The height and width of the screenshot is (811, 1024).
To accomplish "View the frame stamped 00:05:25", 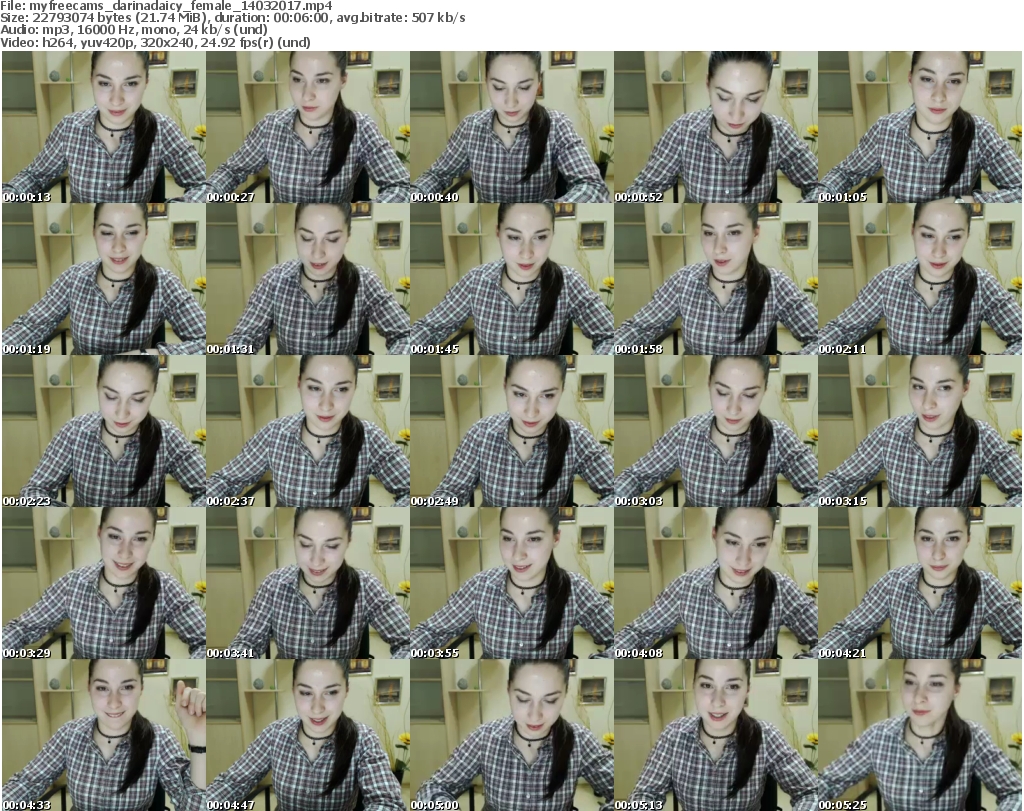I will click(x=920, y=735).
